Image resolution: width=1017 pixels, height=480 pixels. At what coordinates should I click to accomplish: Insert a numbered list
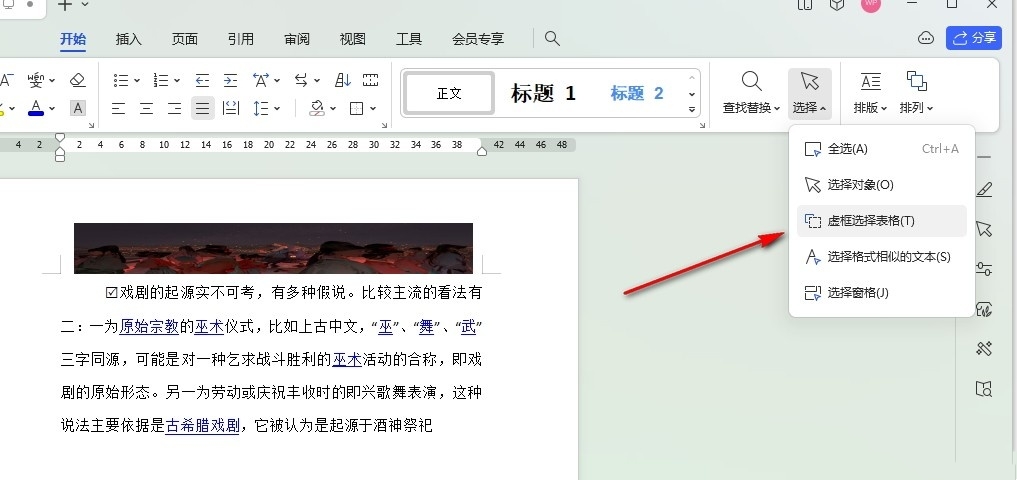161,80
